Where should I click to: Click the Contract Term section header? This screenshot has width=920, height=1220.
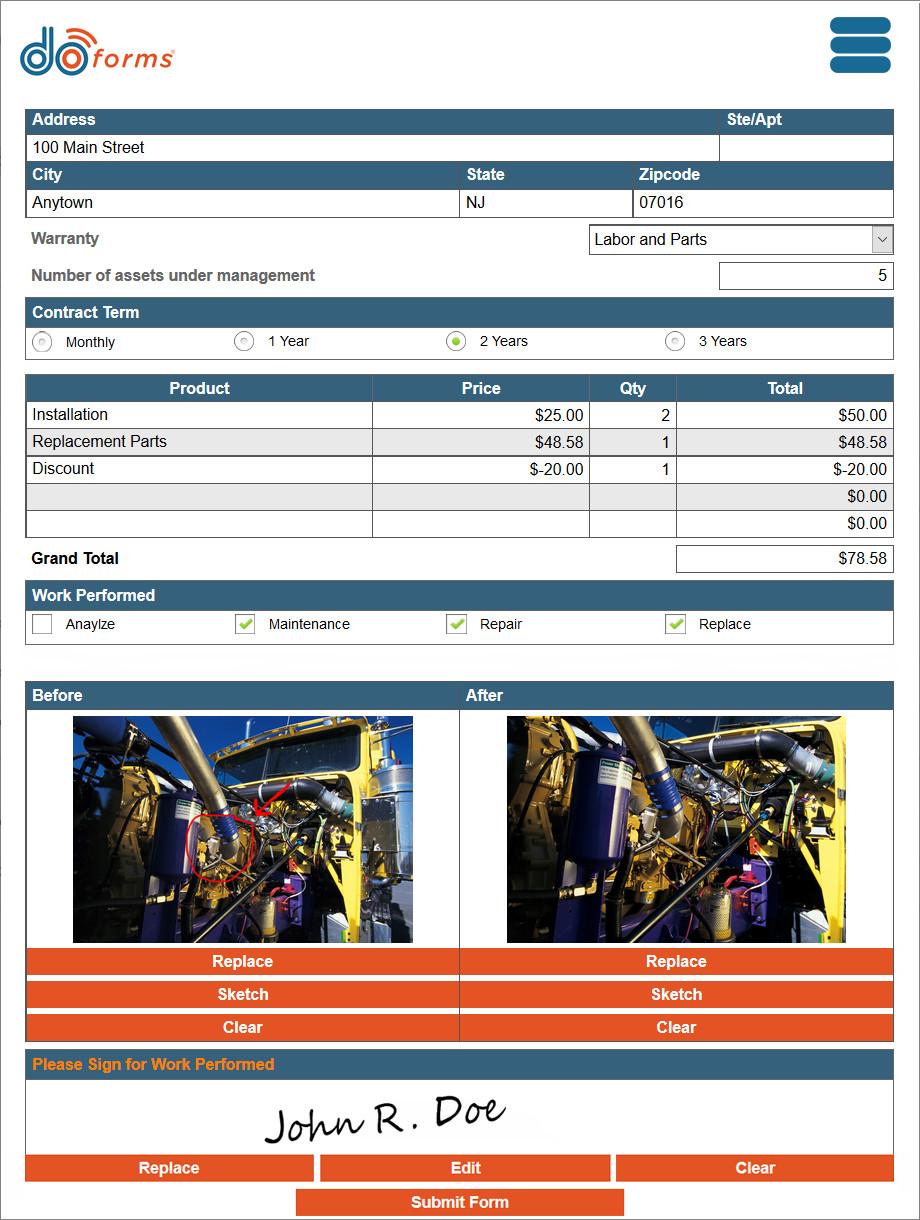pos(459,313)
